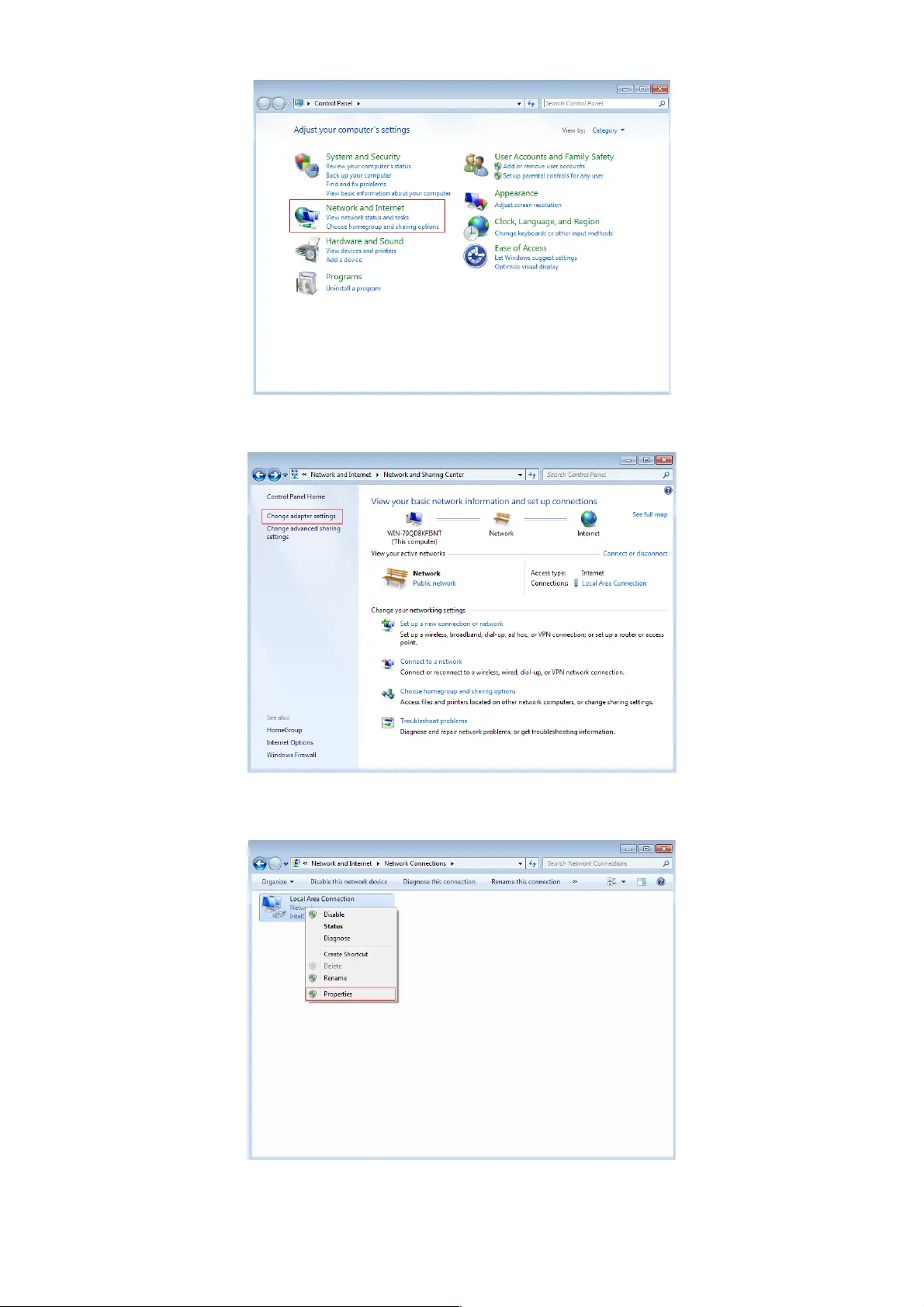Viewport: 924px width, 1307px height.
Task: Select Disable in context menu
Action: (x=351, y=915)
